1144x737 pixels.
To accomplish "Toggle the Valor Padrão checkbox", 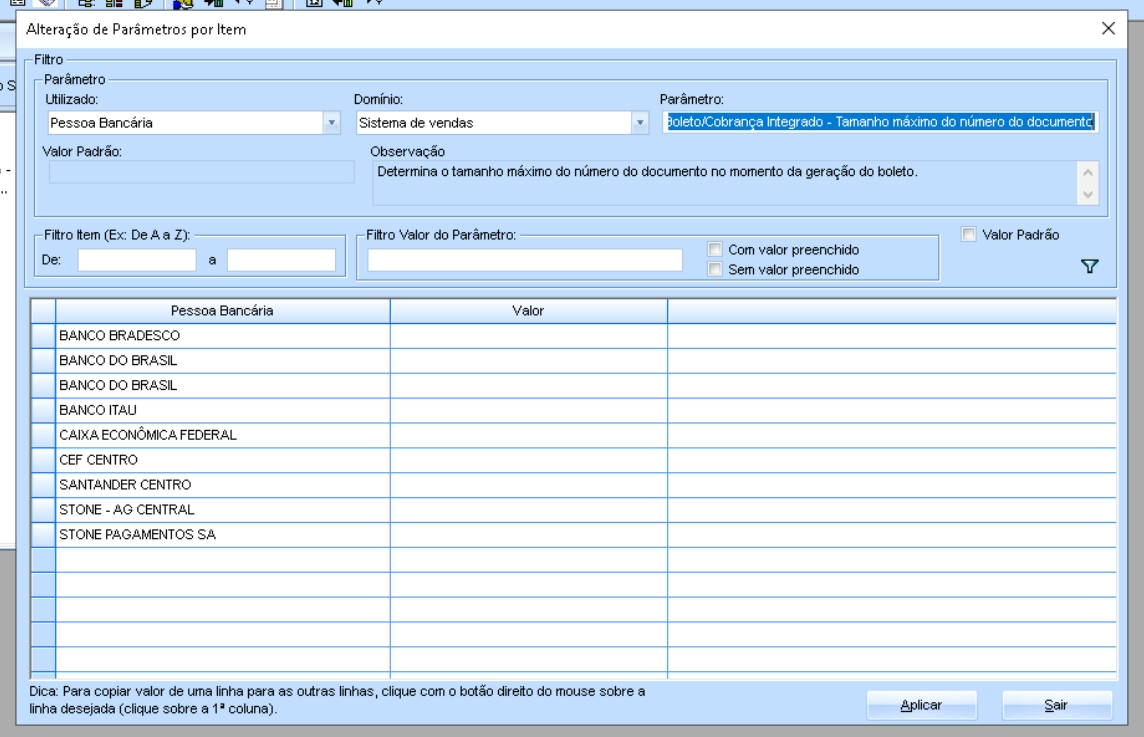I will point(968,234).
